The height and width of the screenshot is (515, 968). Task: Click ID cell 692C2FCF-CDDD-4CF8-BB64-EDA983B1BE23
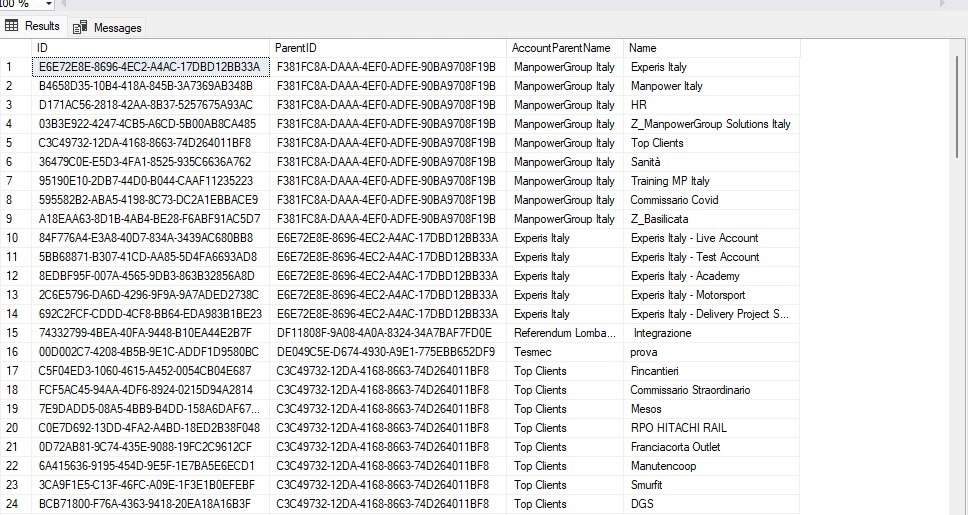[150, 314]
